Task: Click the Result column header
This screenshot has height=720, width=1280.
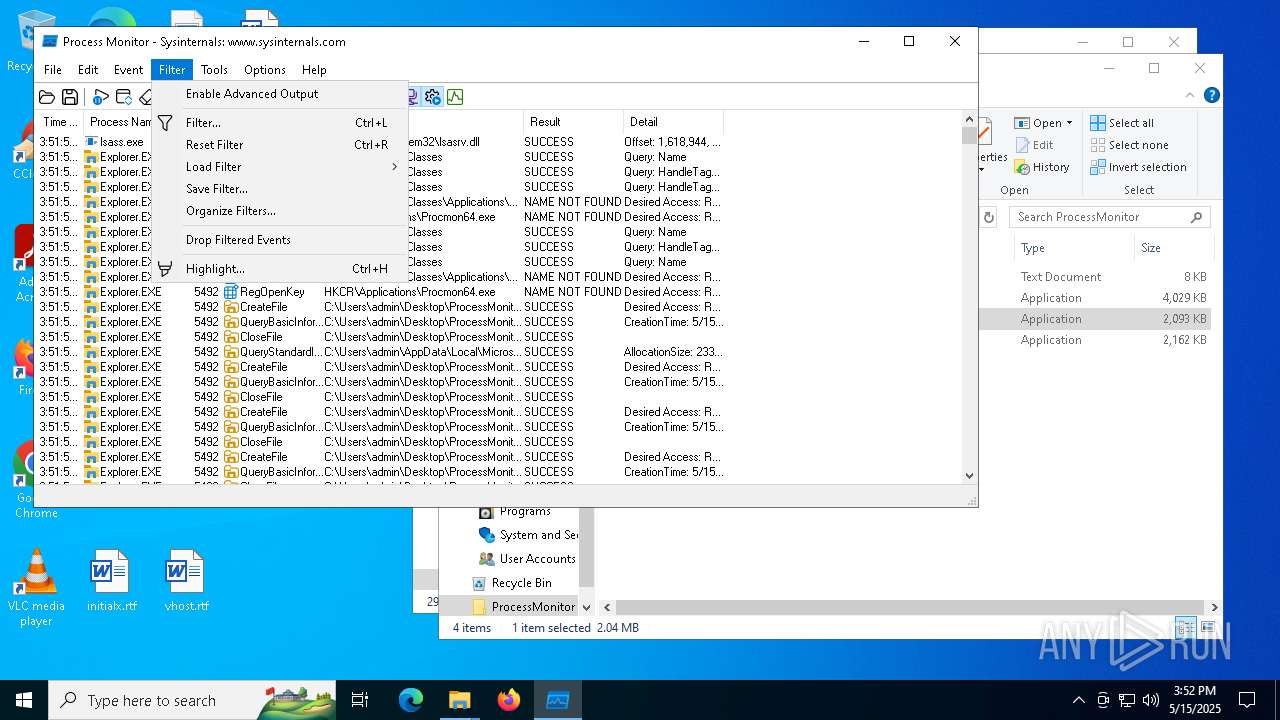Action: coord(572,122)
